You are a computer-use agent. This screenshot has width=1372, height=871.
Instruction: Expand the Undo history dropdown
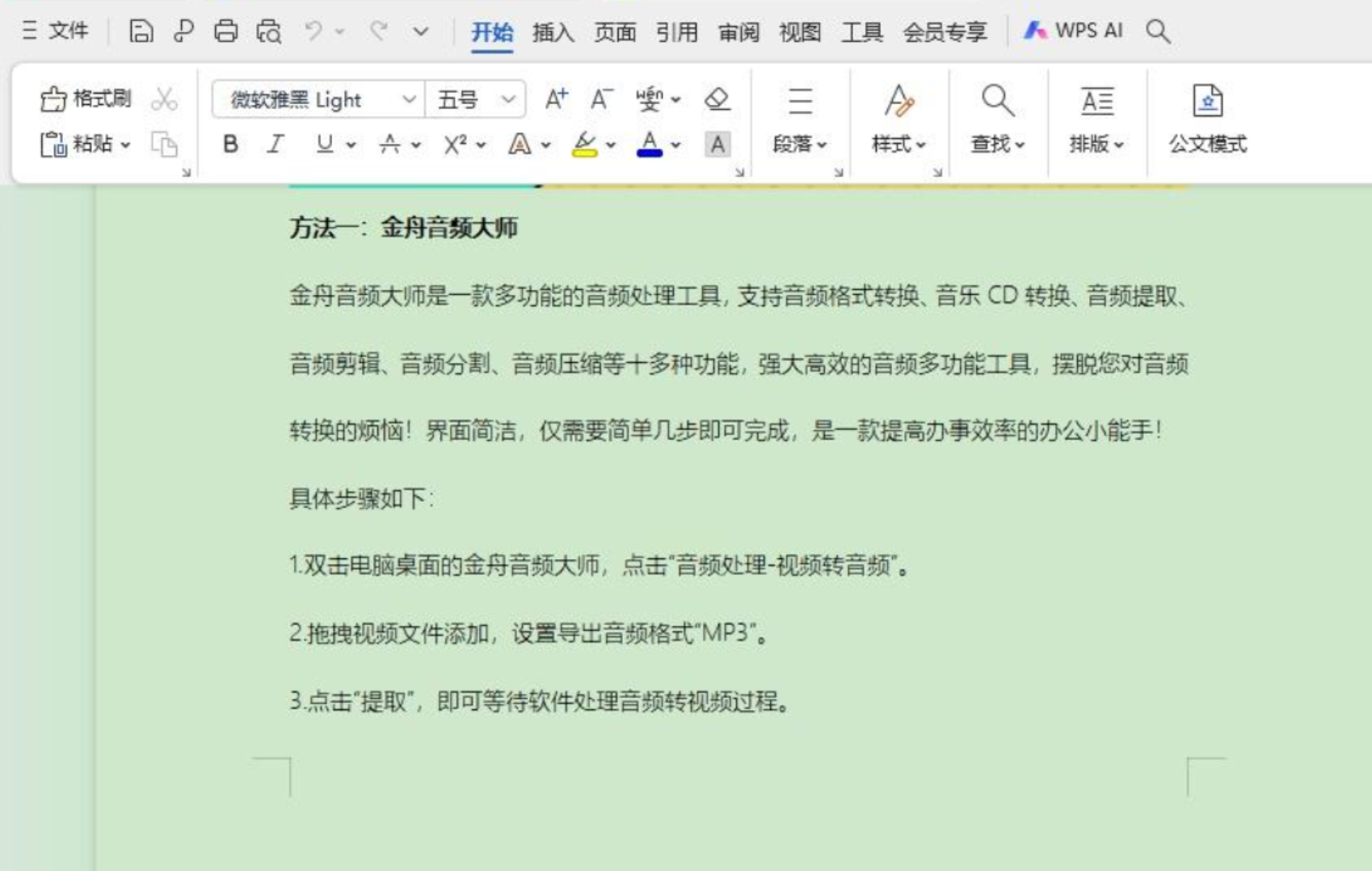[340, 32]
